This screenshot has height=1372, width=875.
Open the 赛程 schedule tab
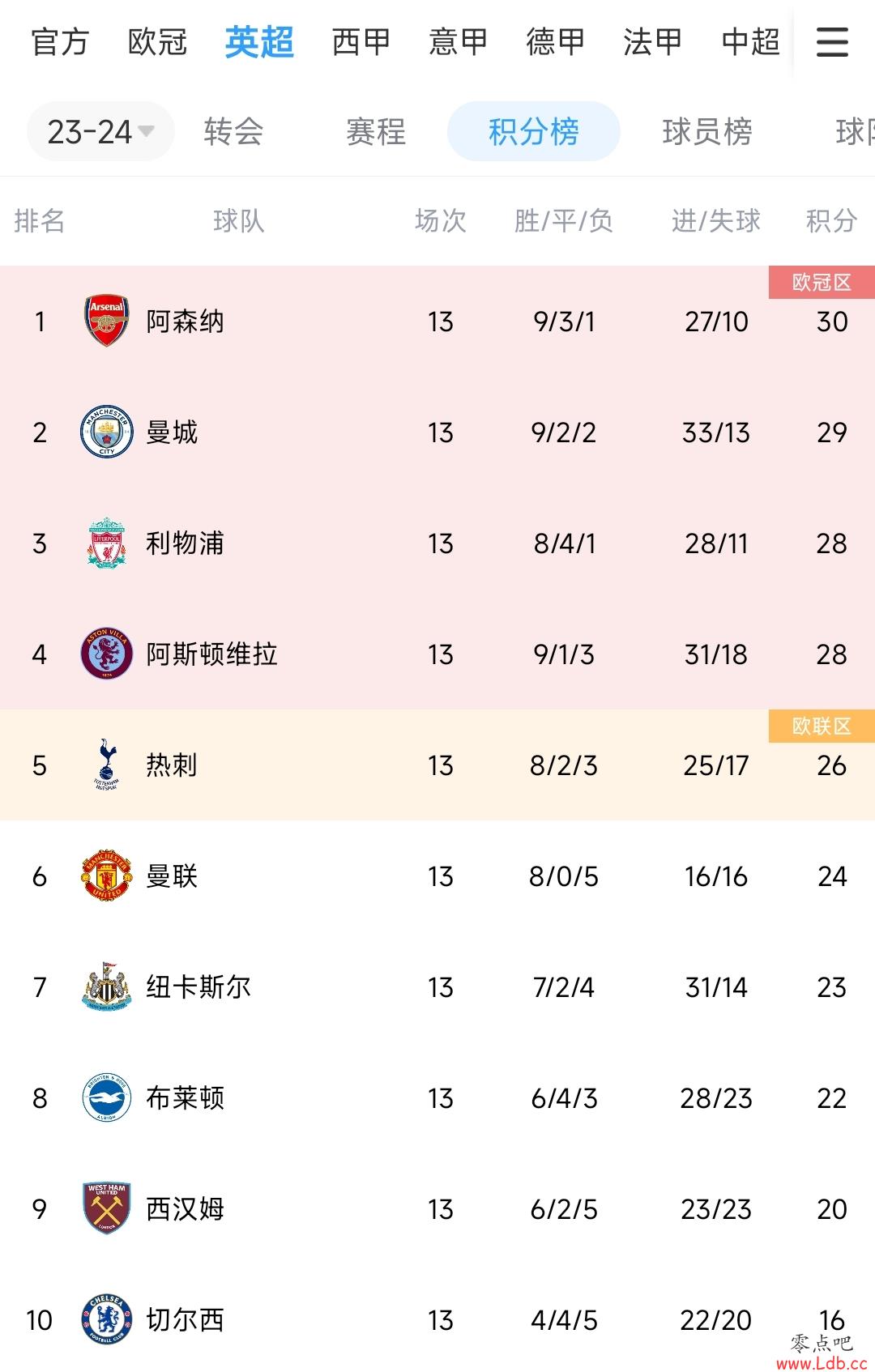[x=376, y=131]
